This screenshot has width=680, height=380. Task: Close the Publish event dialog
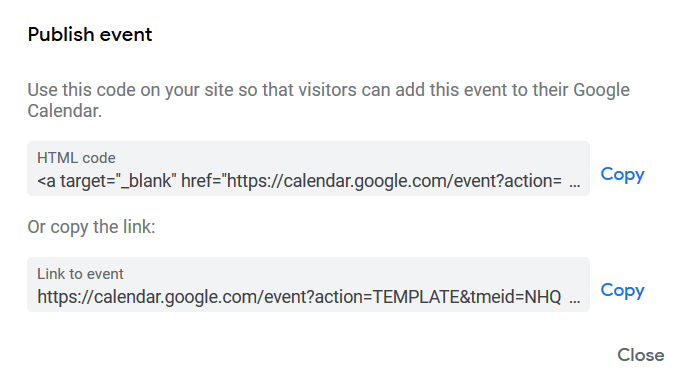pyautogui.click(x=641, y=355)
